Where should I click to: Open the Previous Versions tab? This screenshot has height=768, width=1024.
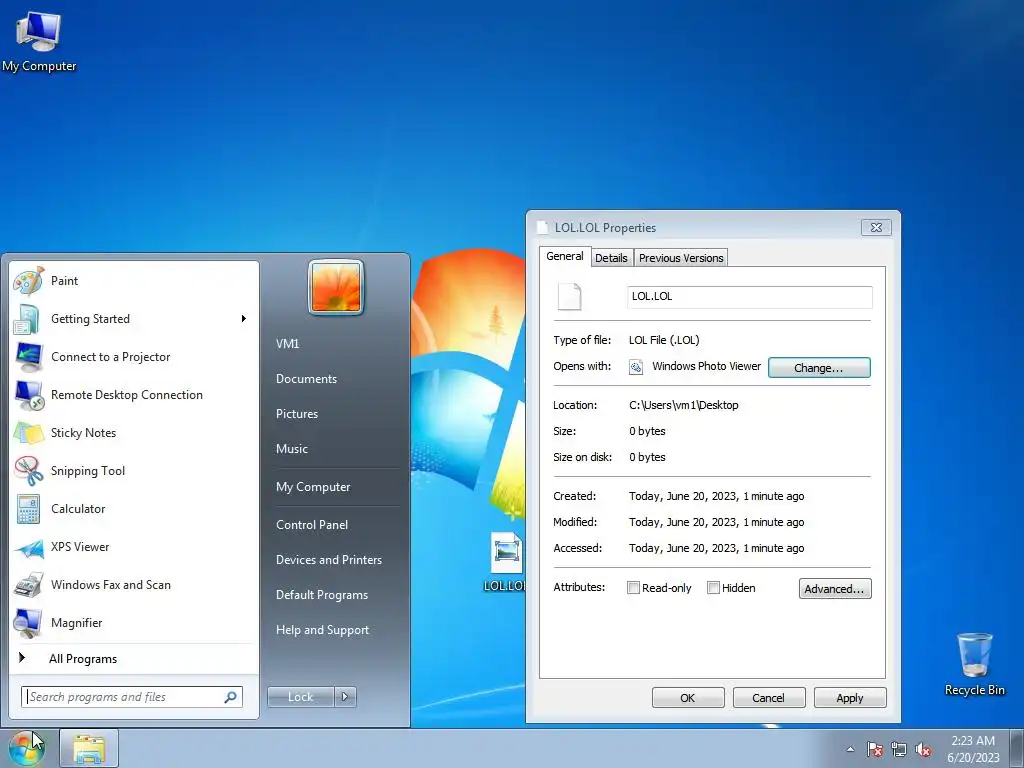click(x=681, y=258)
